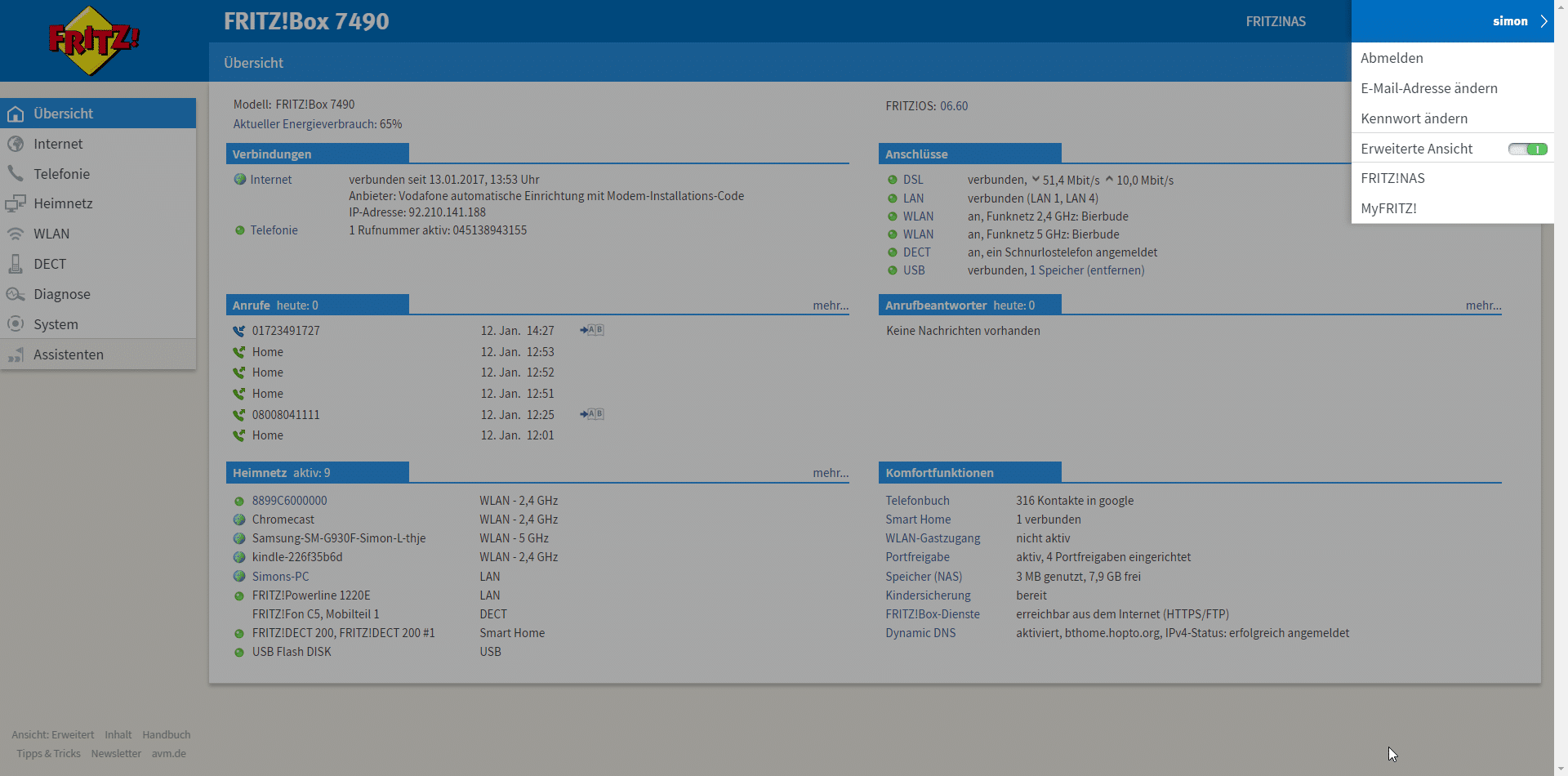This screenshot has height=776, width=1568.
Task: Click the Diagnose sidebar icon
Action: click(x=16, y=294)
